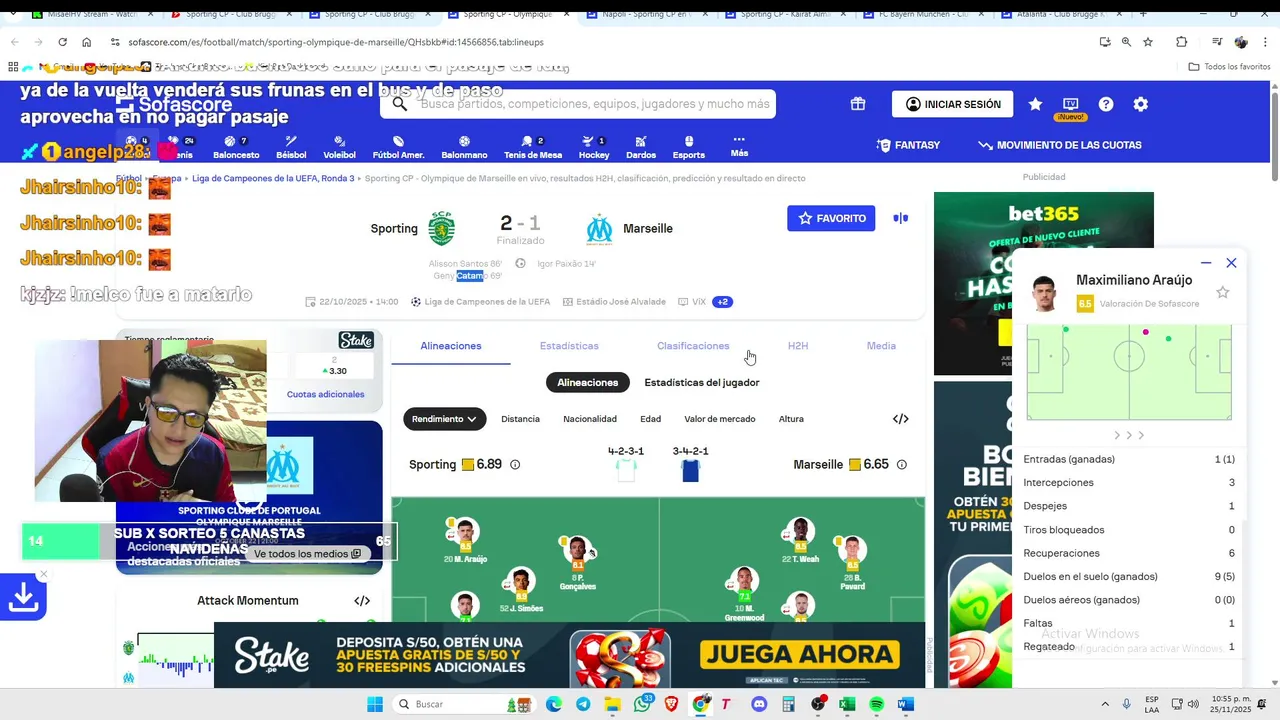Show hidden system tray icons
The image size is (1280, 720).
1105,704
